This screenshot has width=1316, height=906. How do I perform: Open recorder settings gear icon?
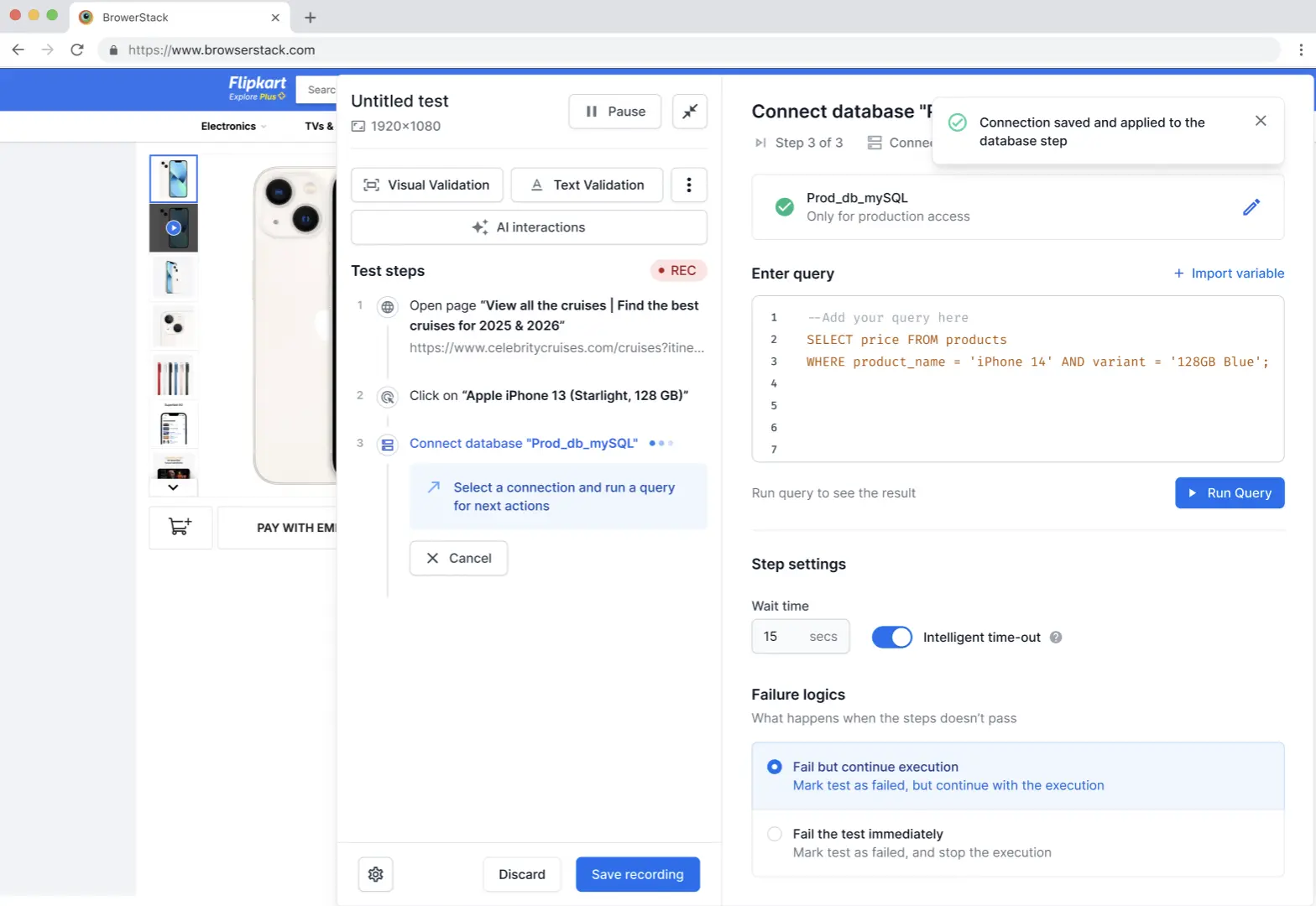point(375,874)
